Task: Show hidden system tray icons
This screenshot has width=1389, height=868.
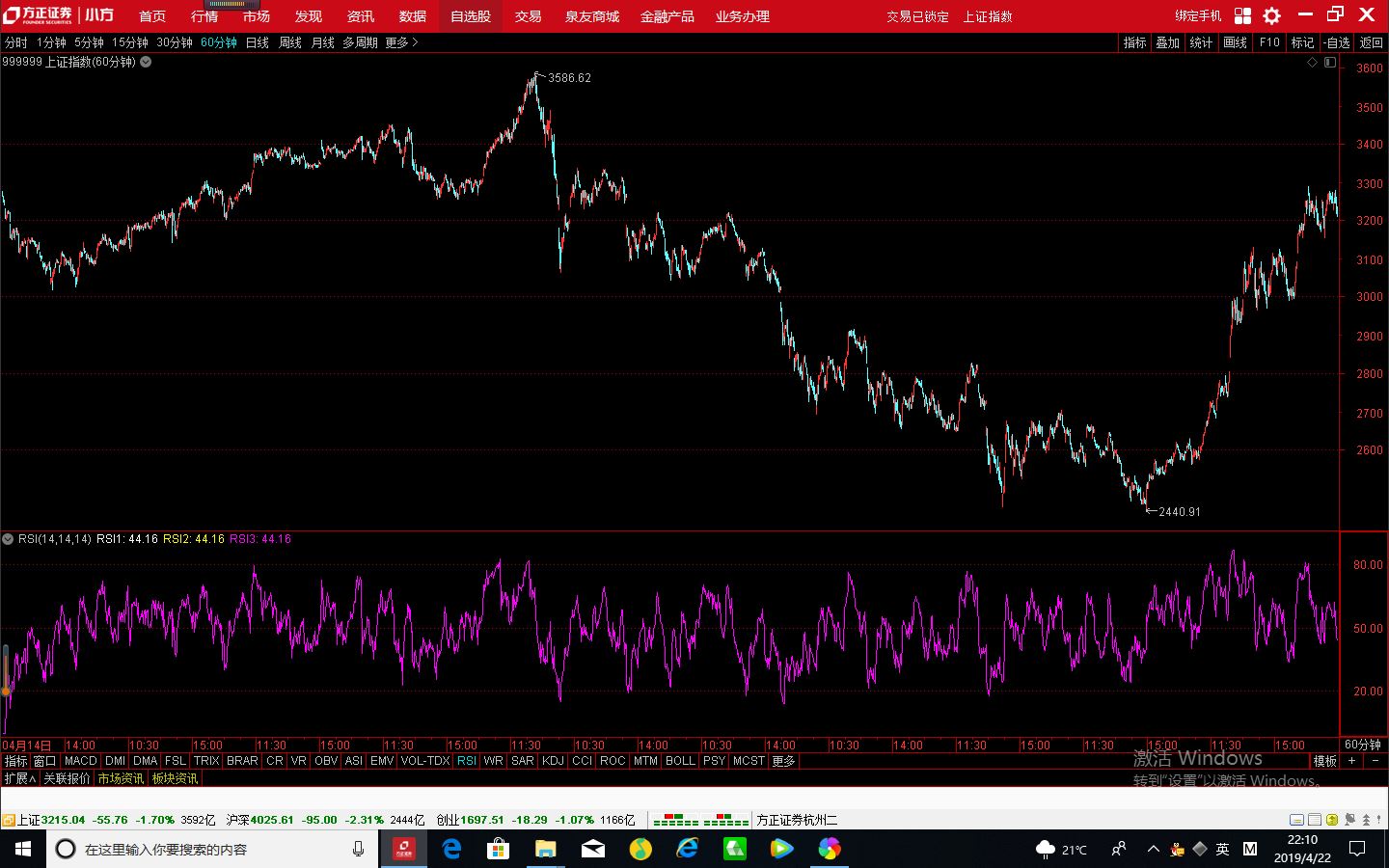Action: tap(1153, 849)
